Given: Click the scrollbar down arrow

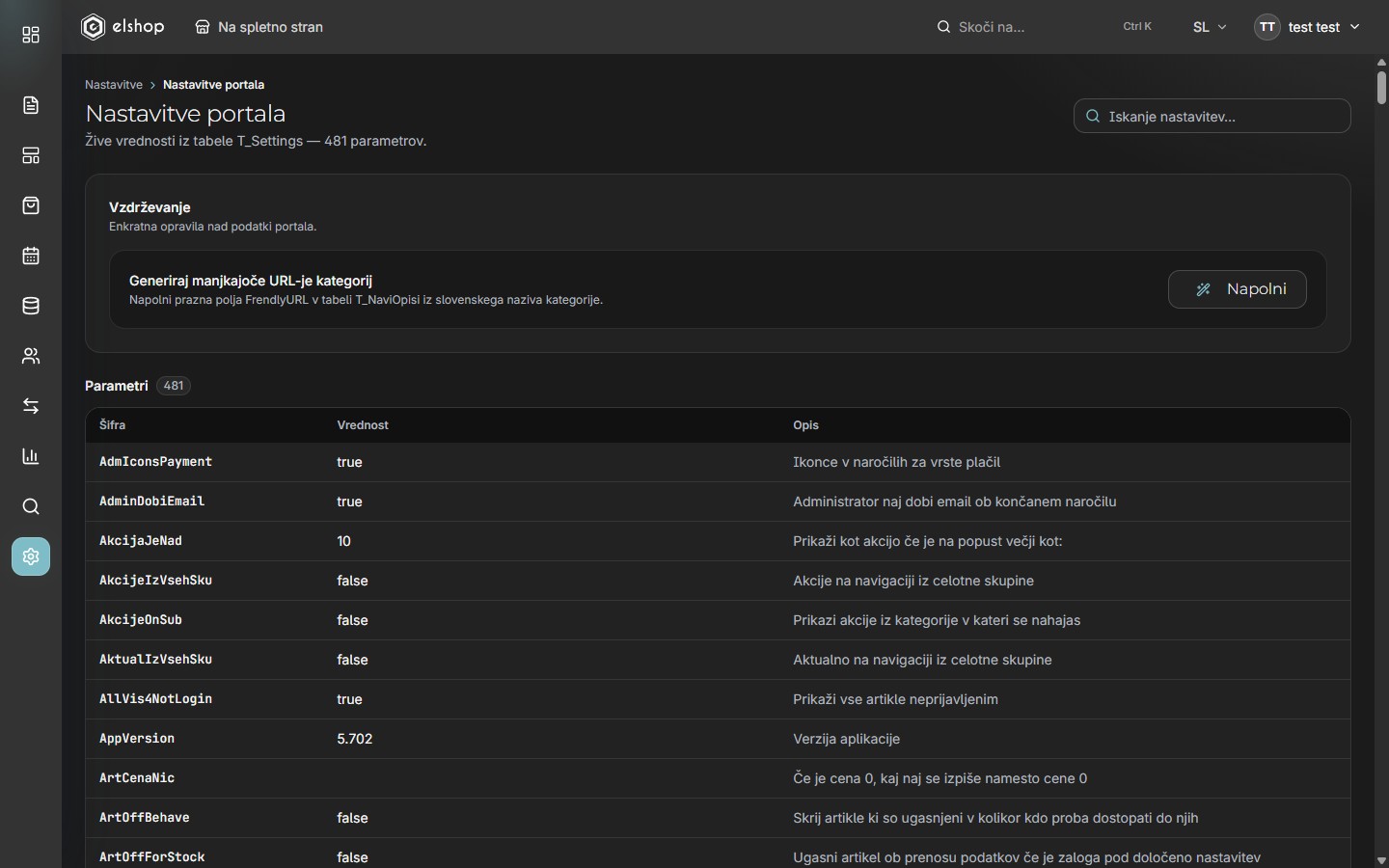Looking at the screenshot, I should point(1381,860).
